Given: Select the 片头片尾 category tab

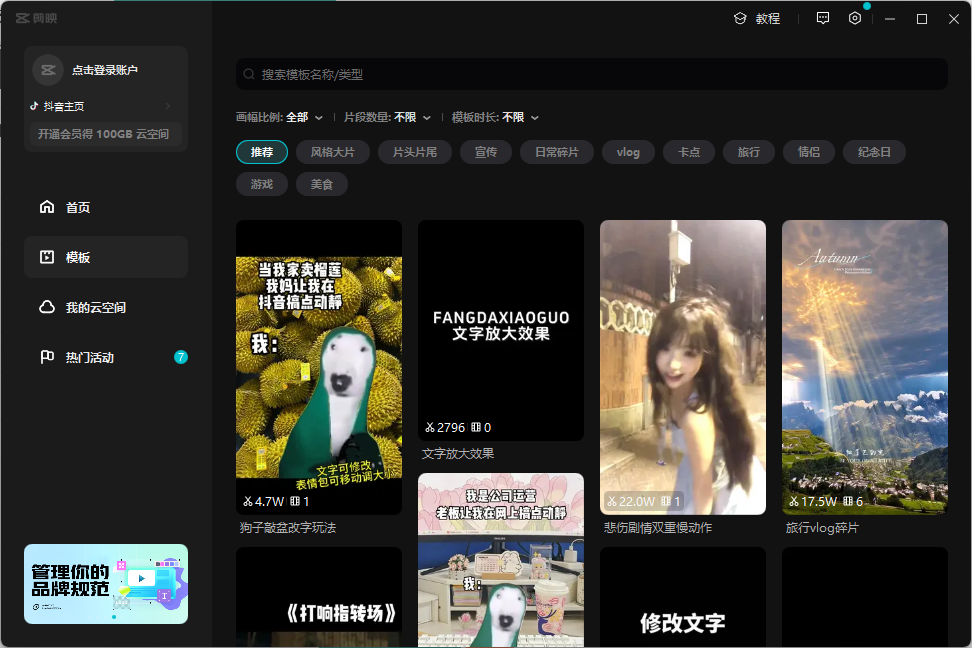Looking at the screenshot, I should (415, 152).
